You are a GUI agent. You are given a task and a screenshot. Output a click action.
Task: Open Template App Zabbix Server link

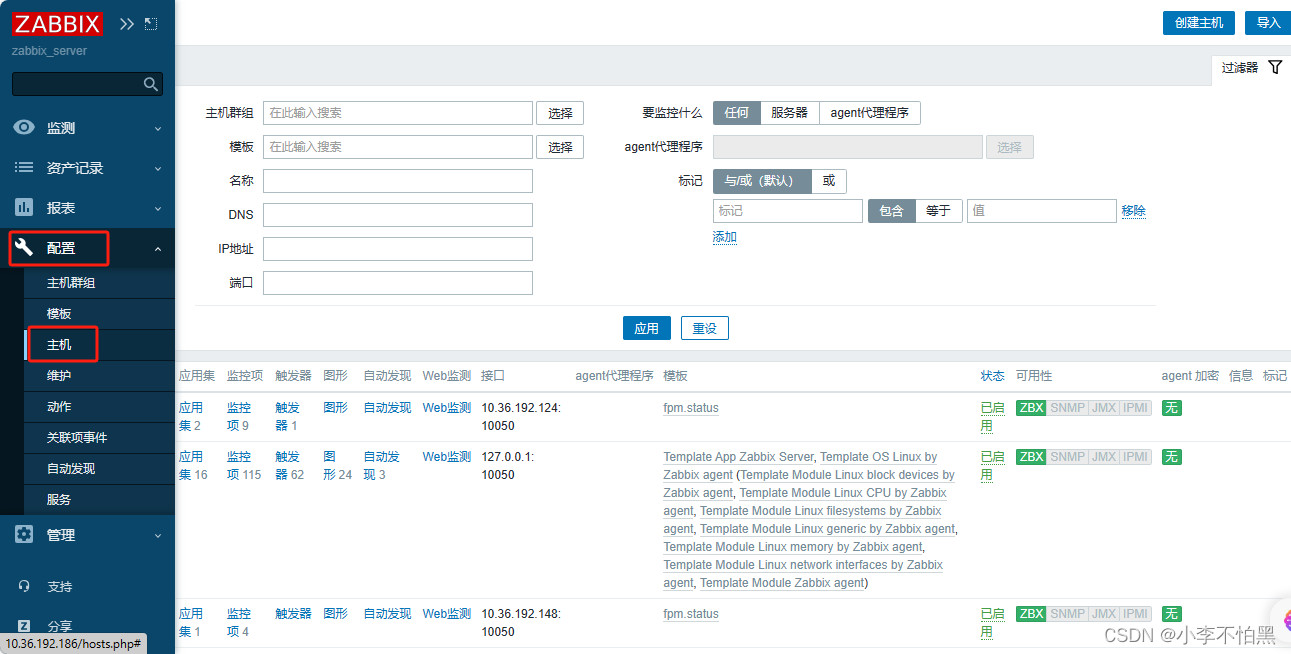tap(739, 457)
